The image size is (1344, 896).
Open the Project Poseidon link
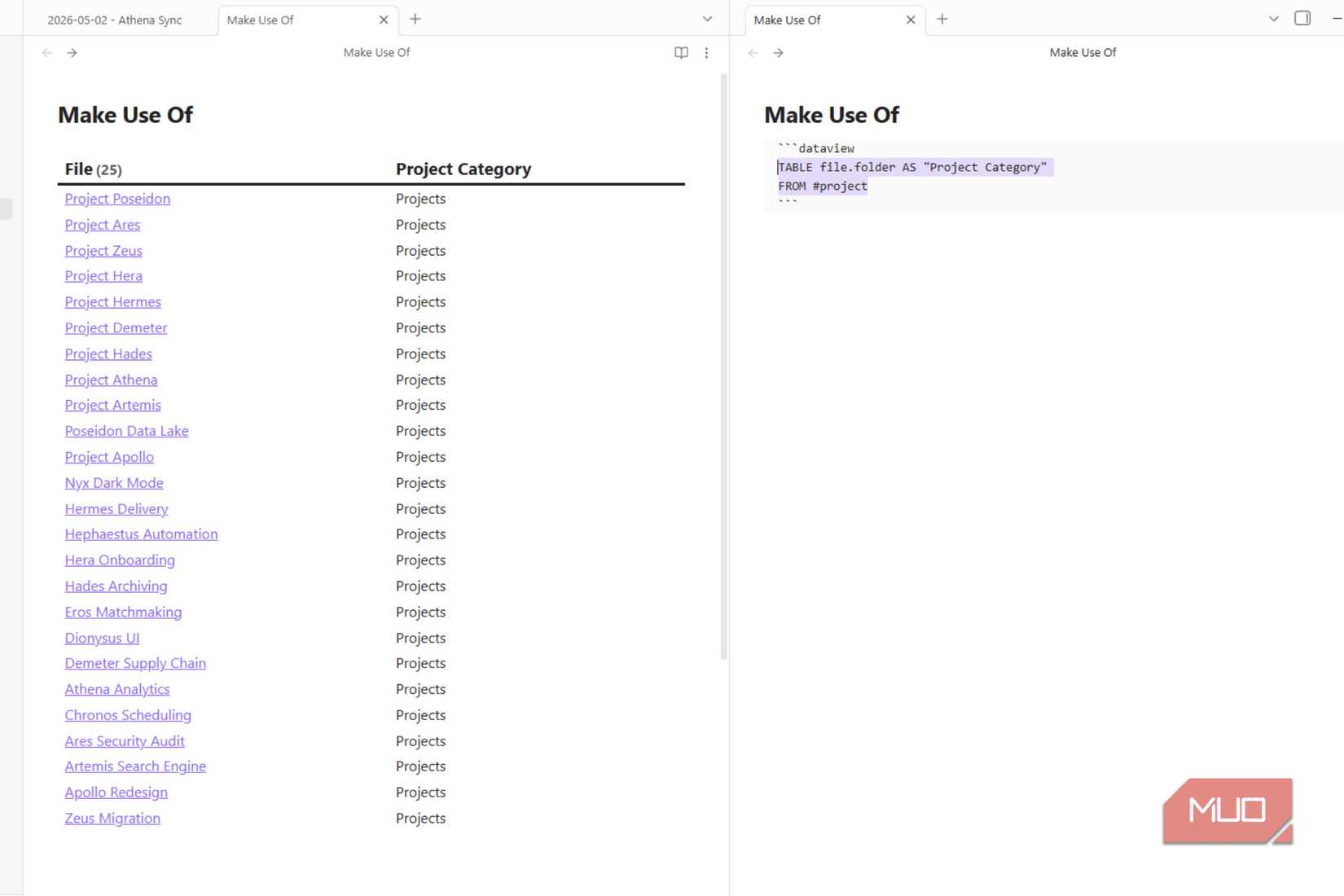[x=117, y=199]
